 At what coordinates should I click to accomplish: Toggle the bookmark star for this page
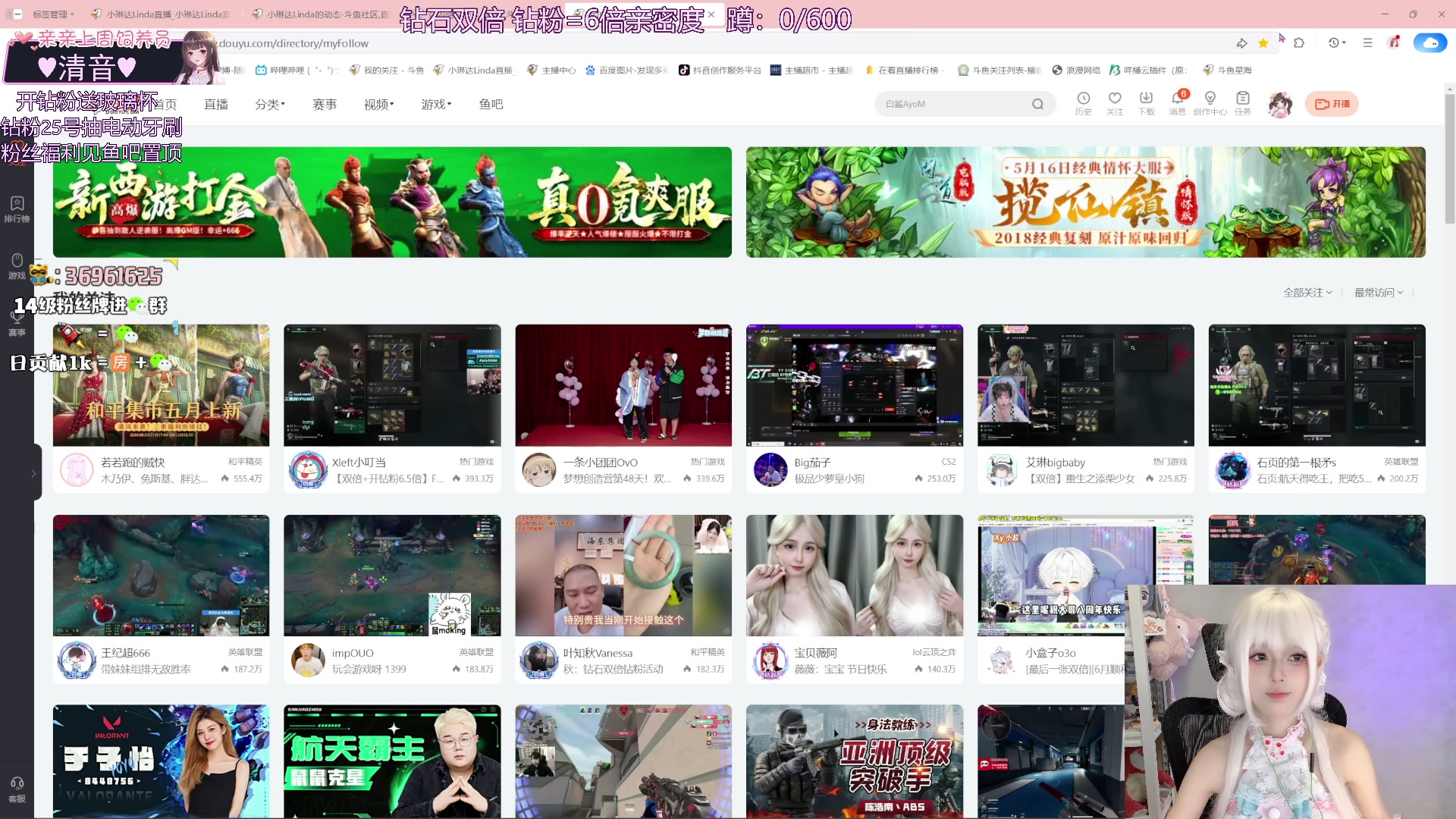(1263, 43)
